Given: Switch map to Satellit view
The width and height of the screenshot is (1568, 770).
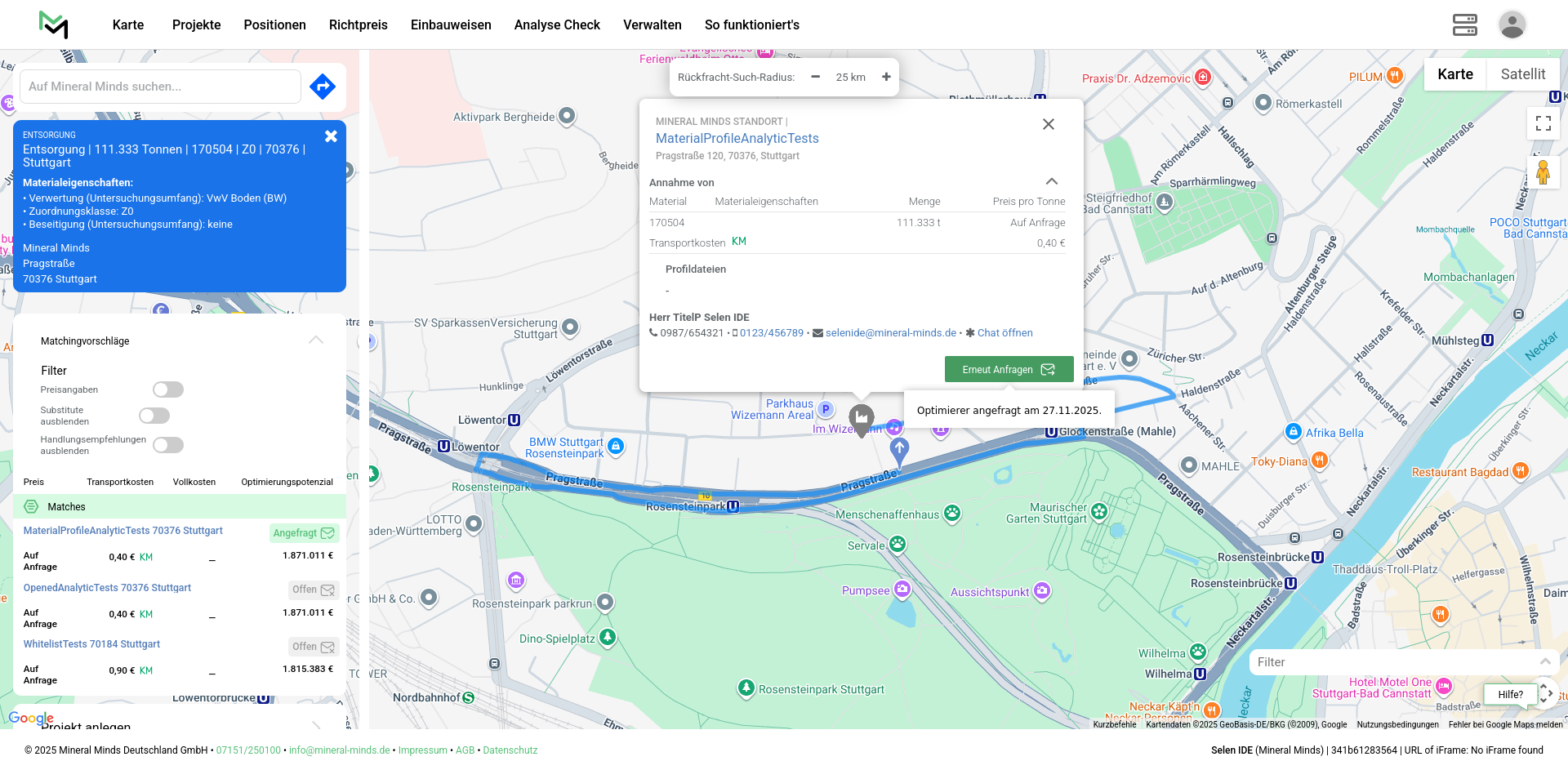Looking at the screenshot, I should click(x=1522, y=74).
